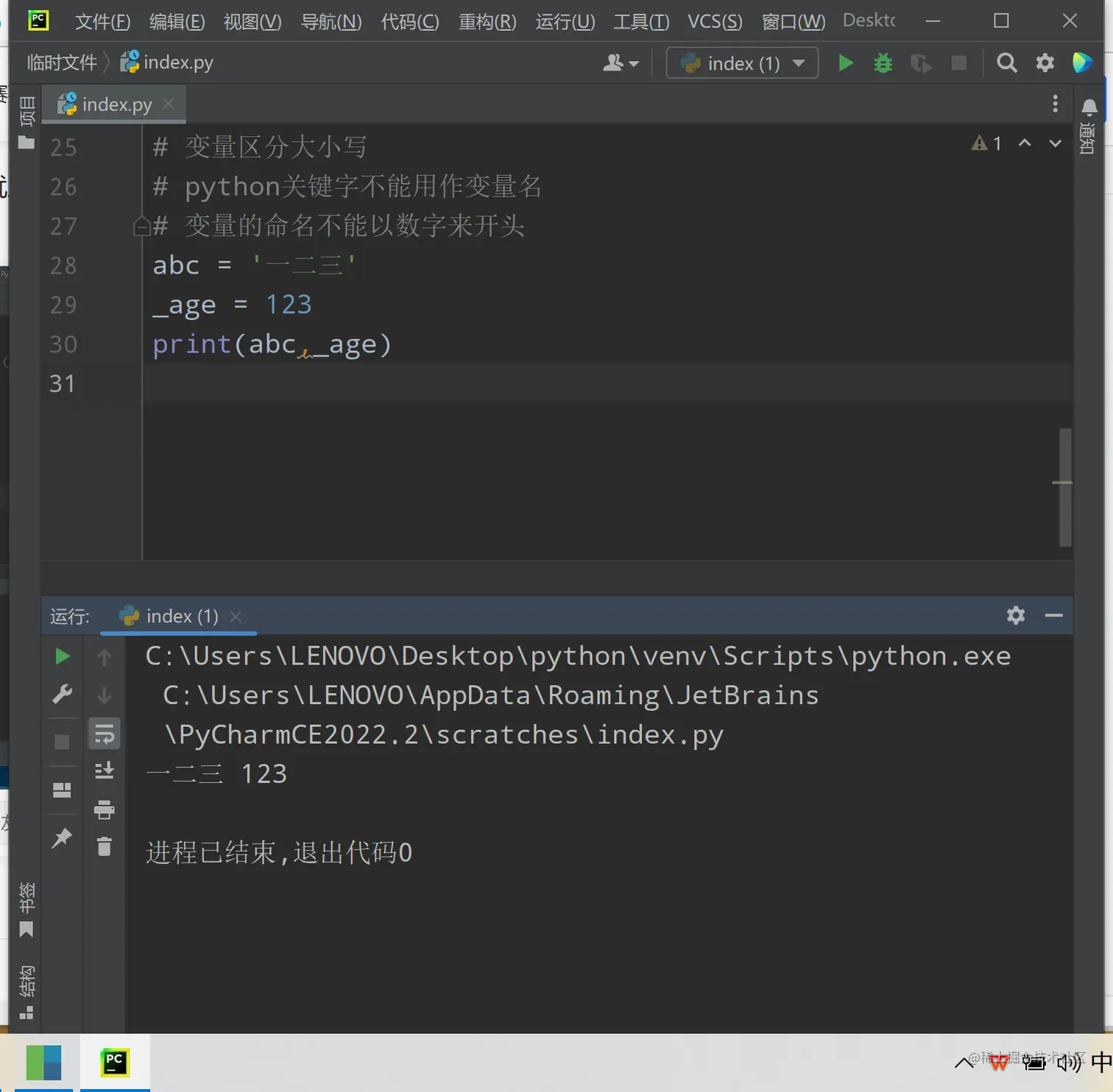
Task: Open the 代码(C) menu
Action: pyautogui.click(x=410, y=21)
